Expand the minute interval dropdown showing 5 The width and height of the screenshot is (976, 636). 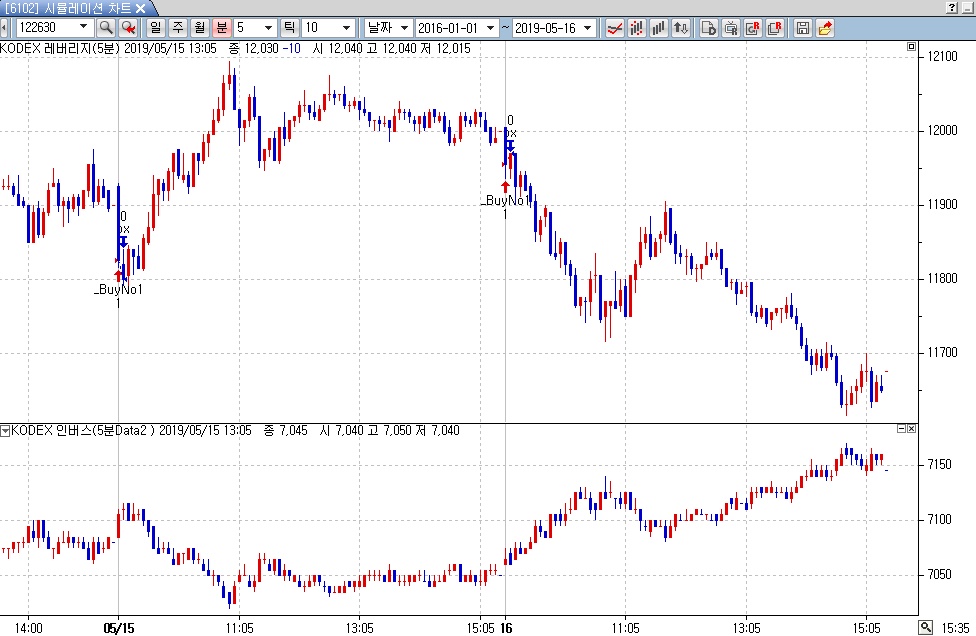[268, 28]
